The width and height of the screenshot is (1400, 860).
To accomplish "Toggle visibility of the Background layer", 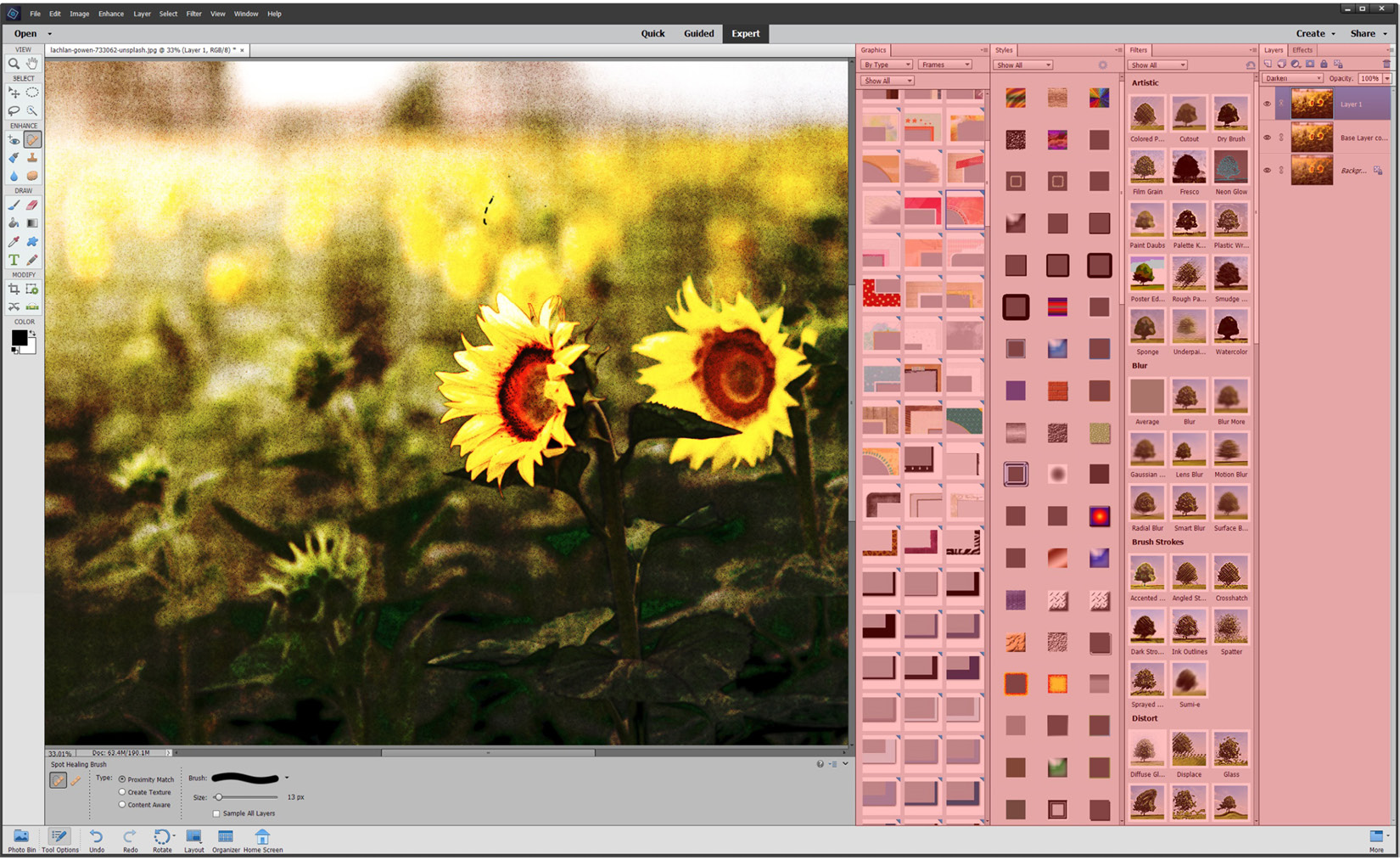I will pyautogui.click(x=1268, y=171).
